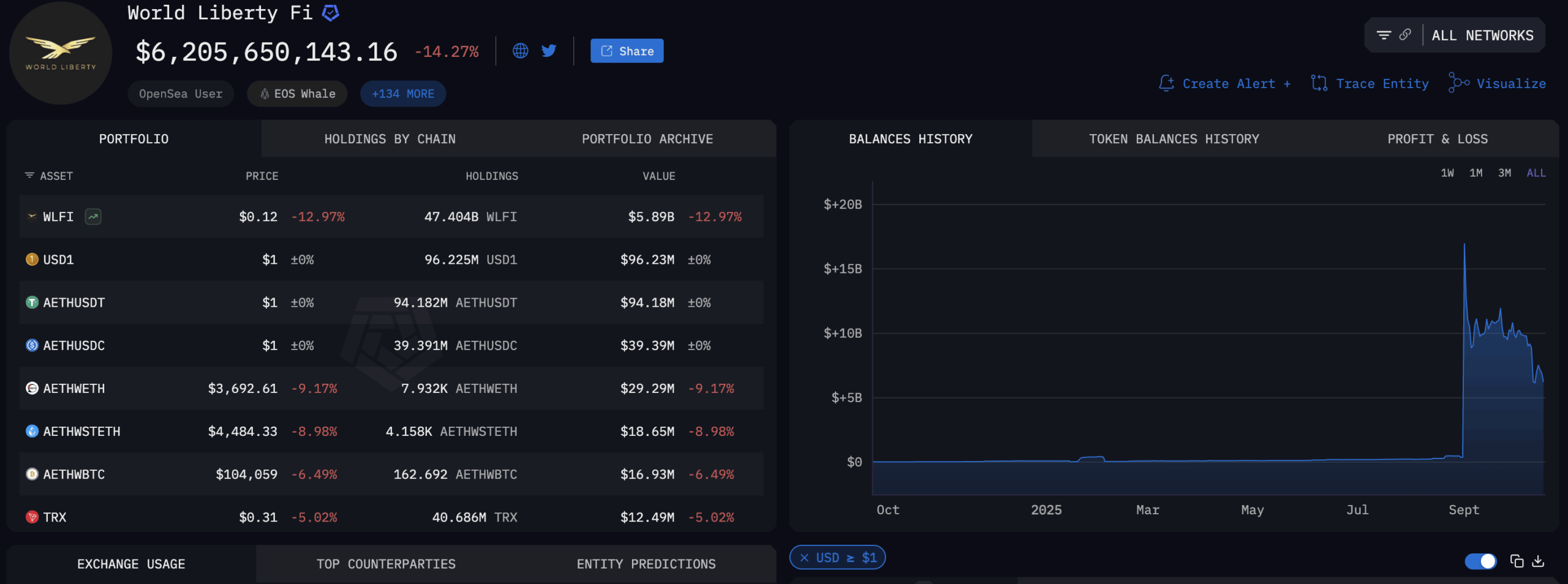Switch to the Profit & Loss tab
The image size is (1568, 584).
[1437, 139]
